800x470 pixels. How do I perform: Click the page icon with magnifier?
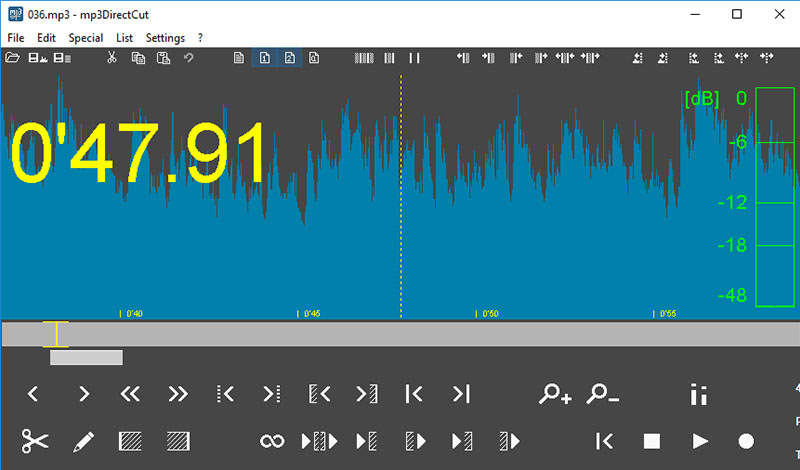click(x=314, y=58)
